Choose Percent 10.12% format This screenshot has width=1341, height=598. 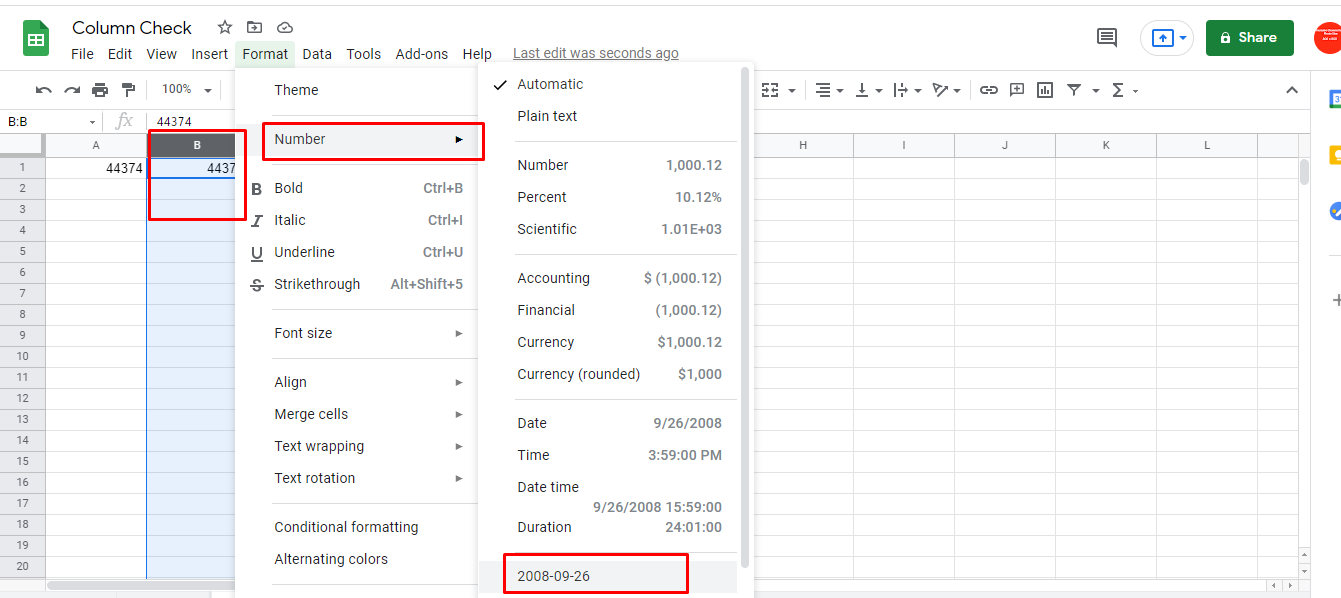609,197
